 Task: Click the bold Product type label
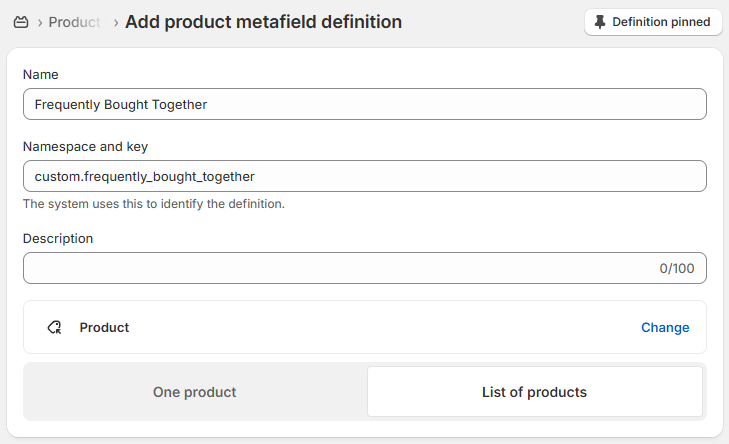(x=104, y=327)
